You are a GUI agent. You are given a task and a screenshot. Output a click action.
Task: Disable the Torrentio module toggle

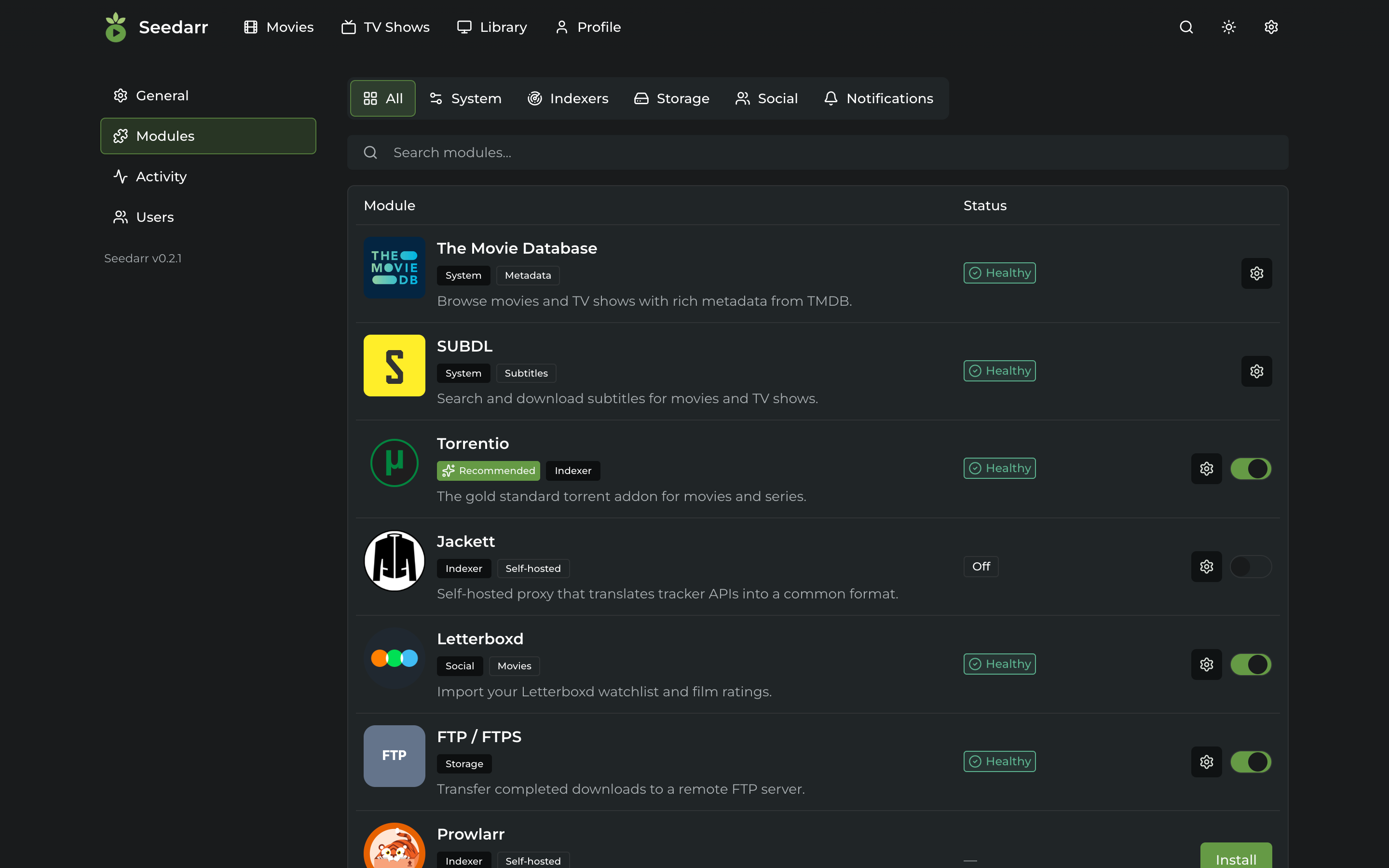coord(1251,469)
